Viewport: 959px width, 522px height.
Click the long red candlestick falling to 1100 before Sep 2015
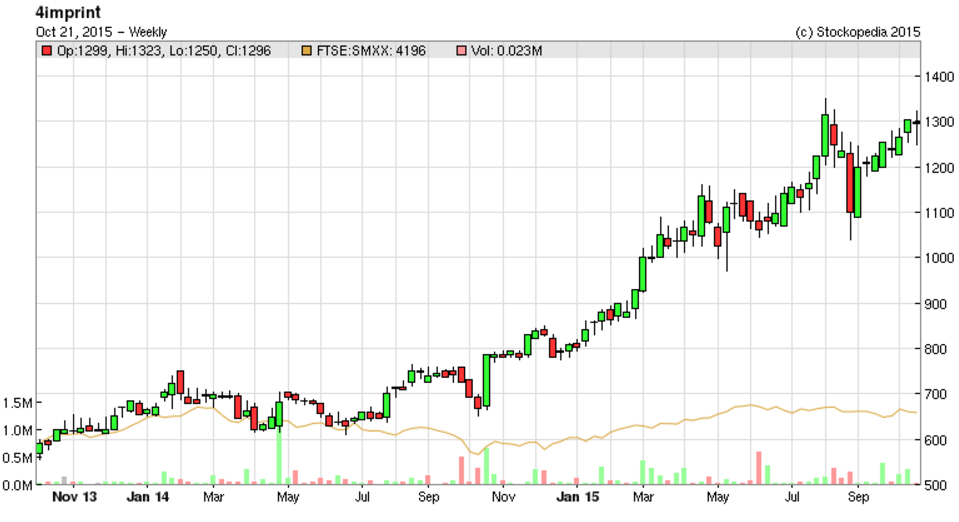[x=850, y=183]
